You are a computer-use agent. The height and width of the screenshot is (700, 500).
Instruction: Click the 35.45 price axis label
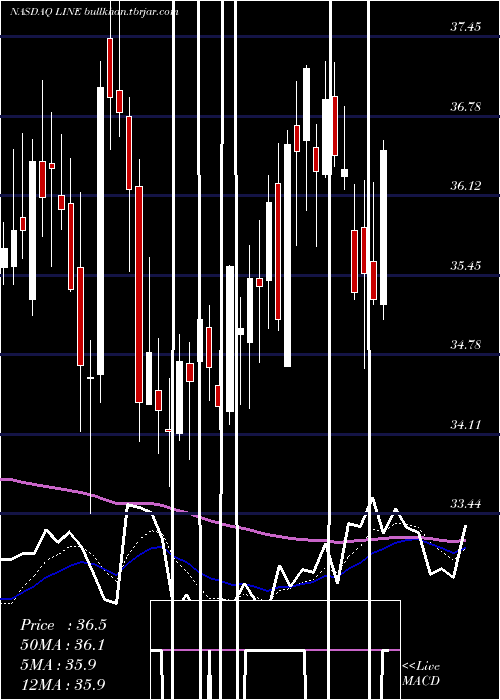point(466,266)
